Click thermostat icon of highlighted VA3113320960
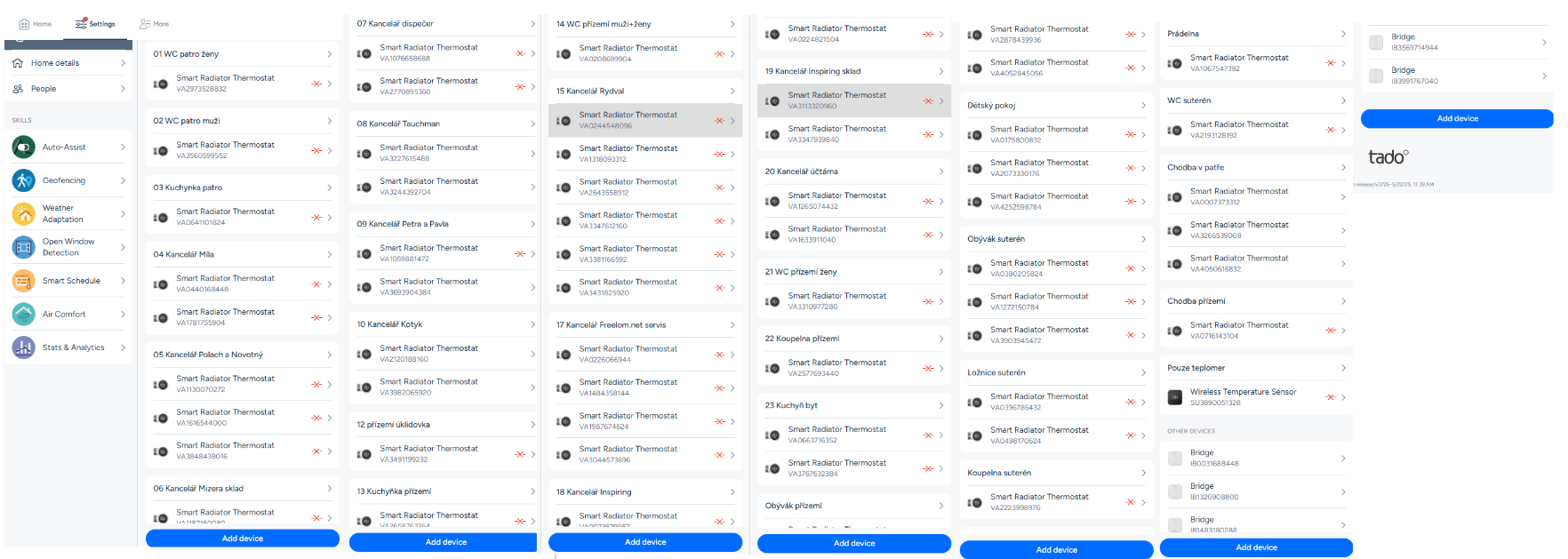 [772, 100]
